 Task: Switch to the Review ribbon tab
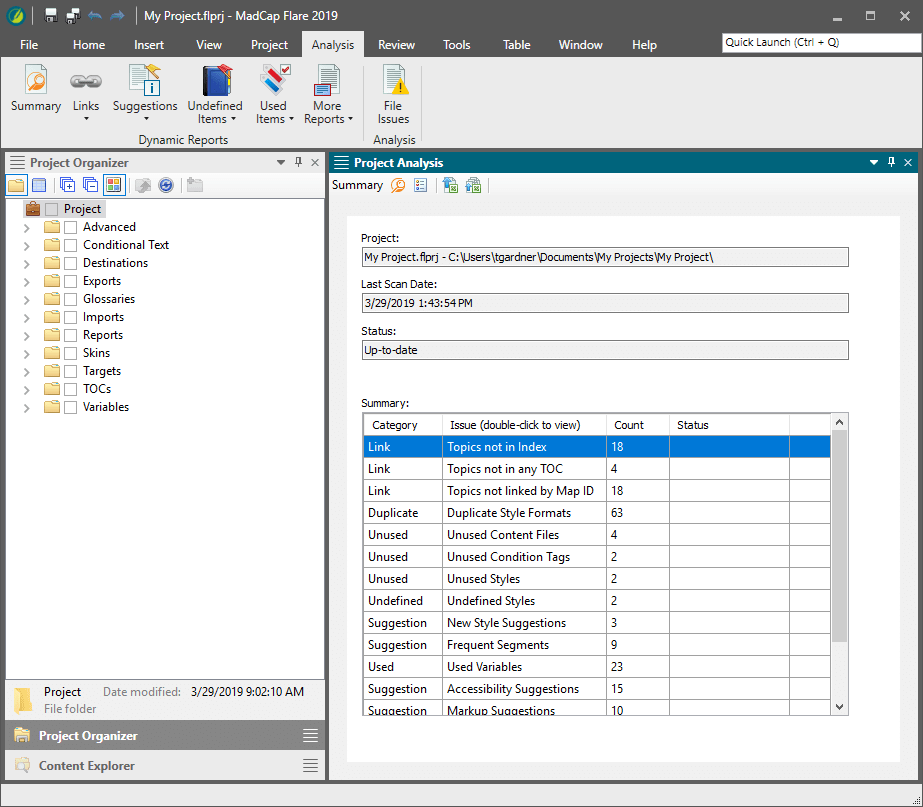(x=396, y=45)
